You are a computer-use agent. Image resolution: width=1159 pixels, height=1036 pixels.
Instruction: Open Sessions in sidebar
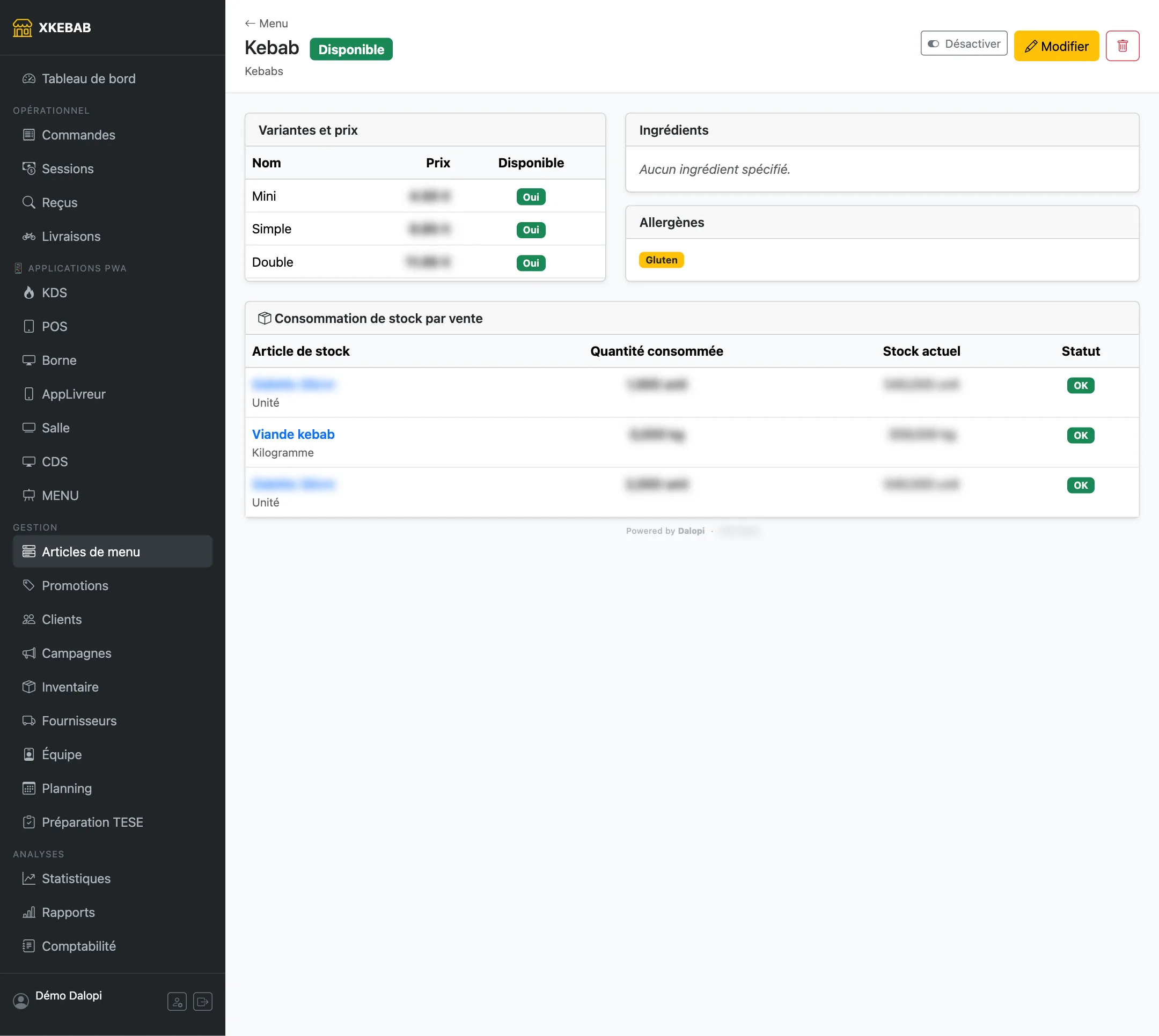point(113,168)
